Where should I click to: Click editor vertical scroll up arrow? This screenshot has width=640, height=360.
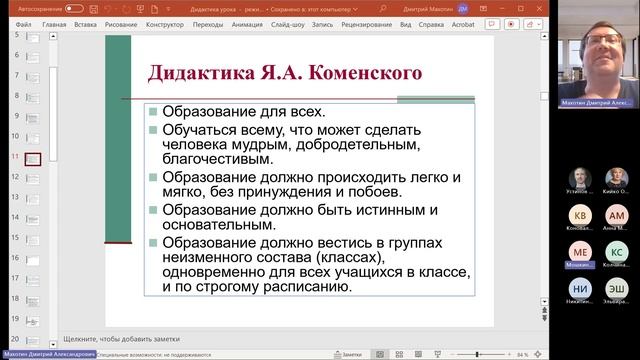[544, 36]
